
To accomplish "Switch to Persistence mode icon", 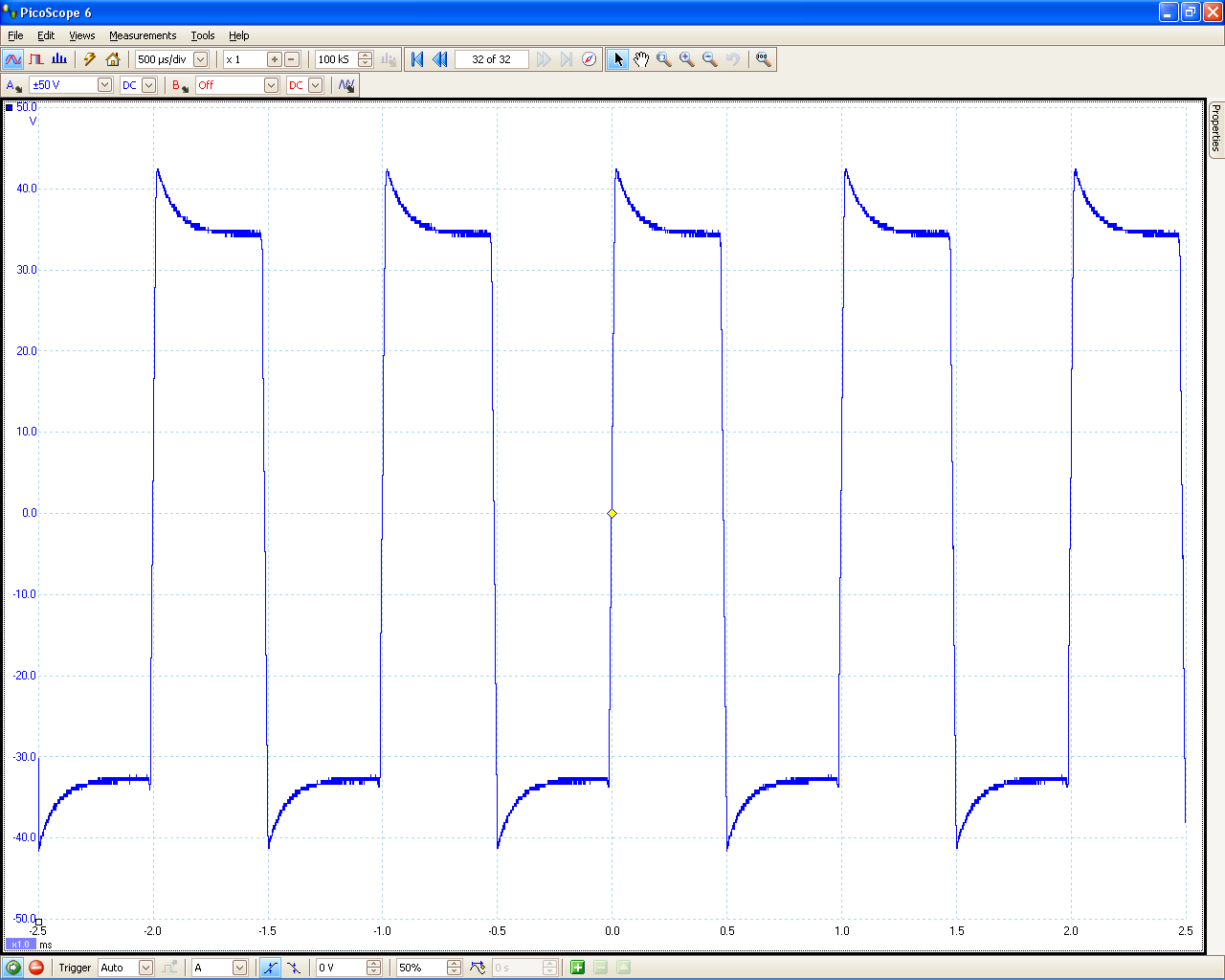I will pyautogui.click(x=36, y=59).
